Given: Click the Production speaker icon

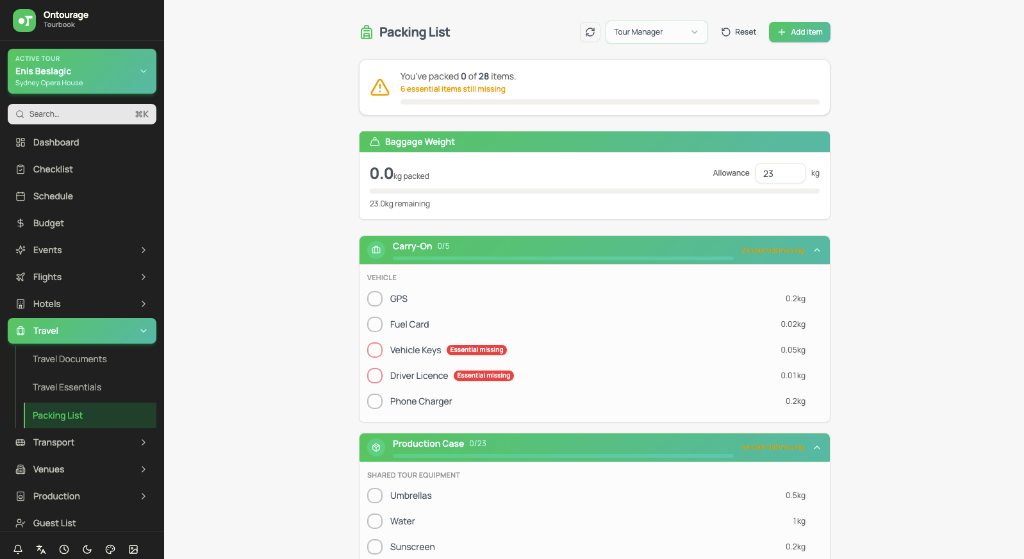Looking at the screenshot, I should click(20, 496).
